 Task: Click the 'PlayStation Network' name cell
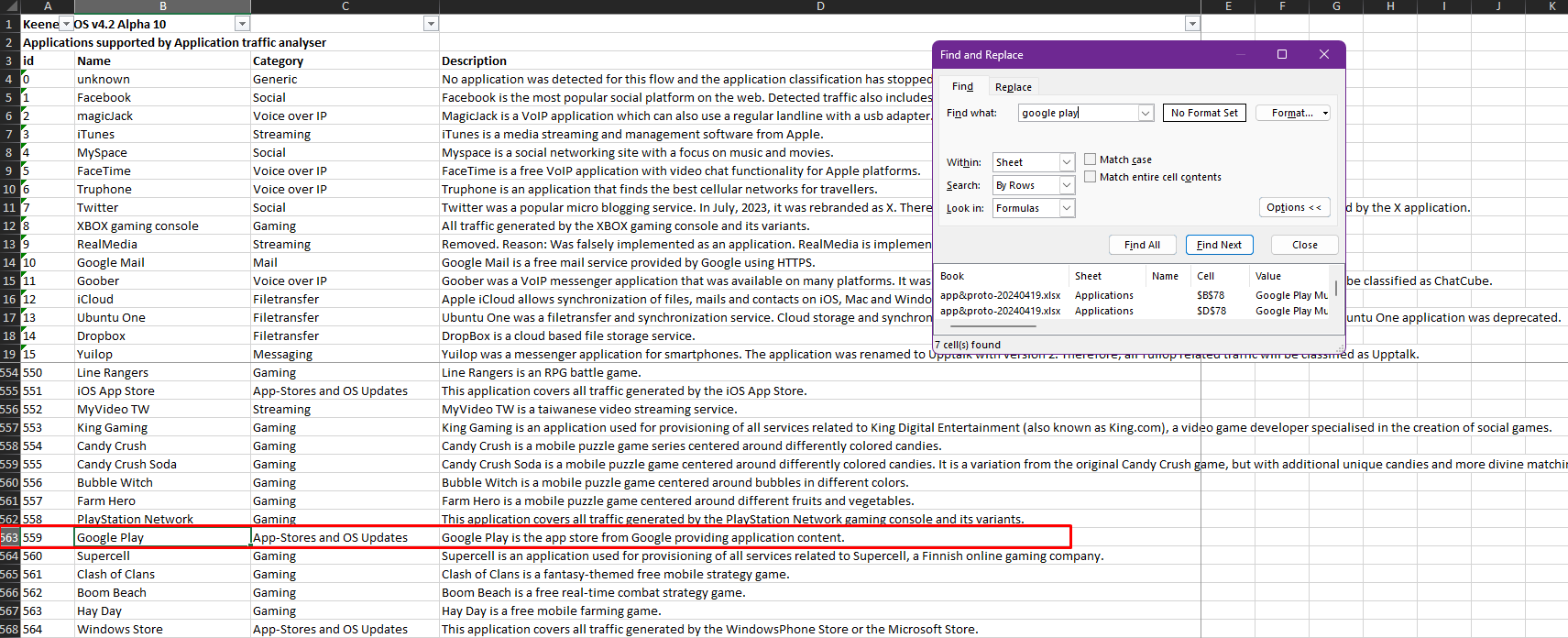163,519
